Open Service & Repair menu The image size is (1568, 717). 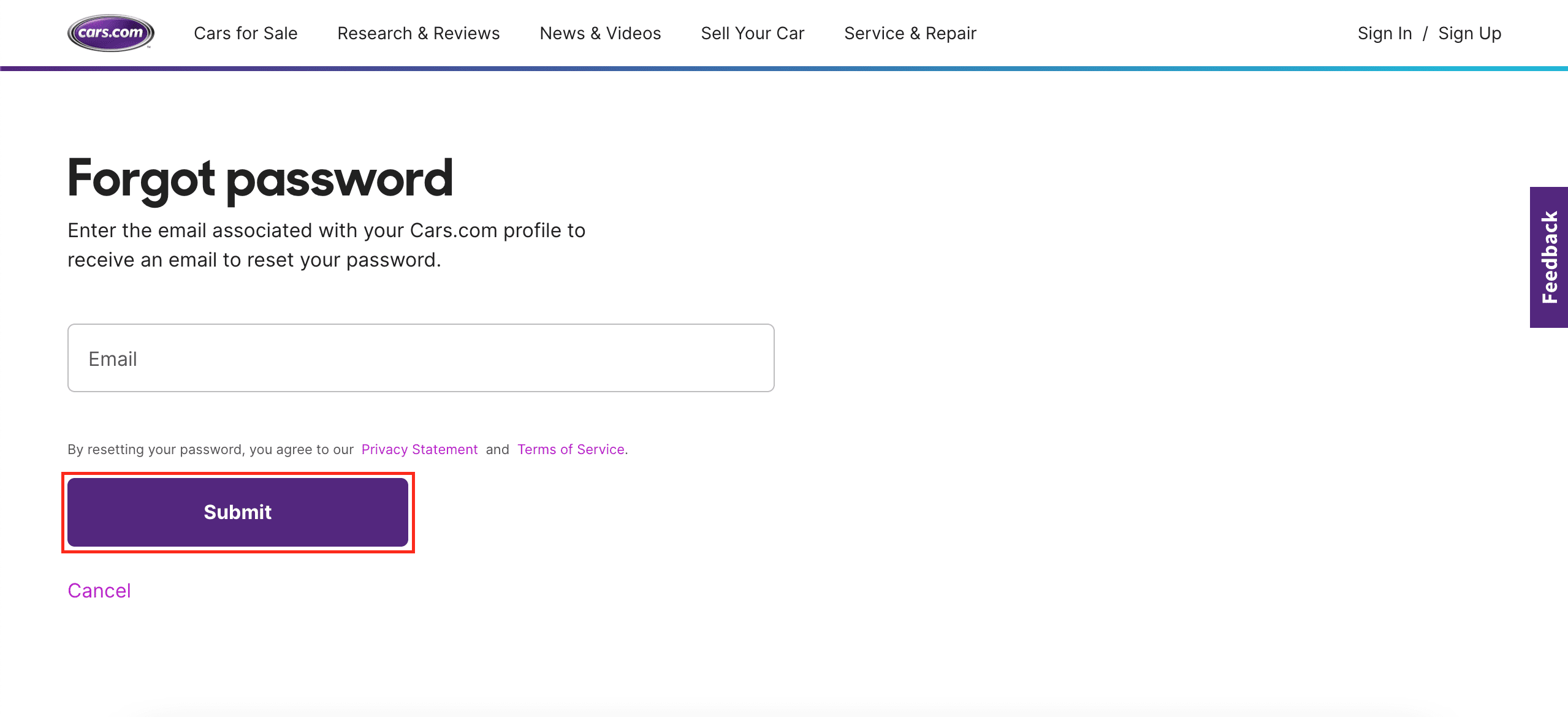click(x=910, y=33)
